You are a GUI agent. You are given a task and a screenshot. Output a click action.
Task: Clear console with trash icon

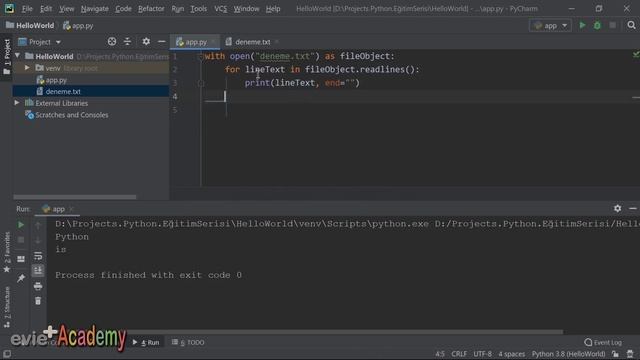coord(38,301)
